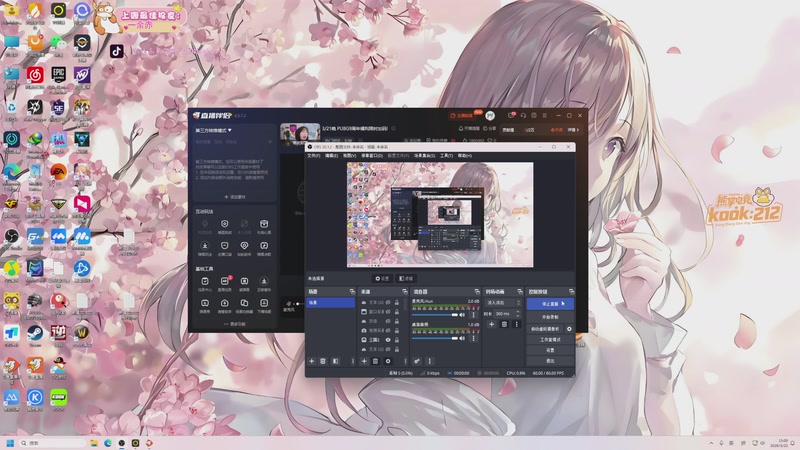Open three-dot menu for 桌面音频 channel

pos(473,338)
